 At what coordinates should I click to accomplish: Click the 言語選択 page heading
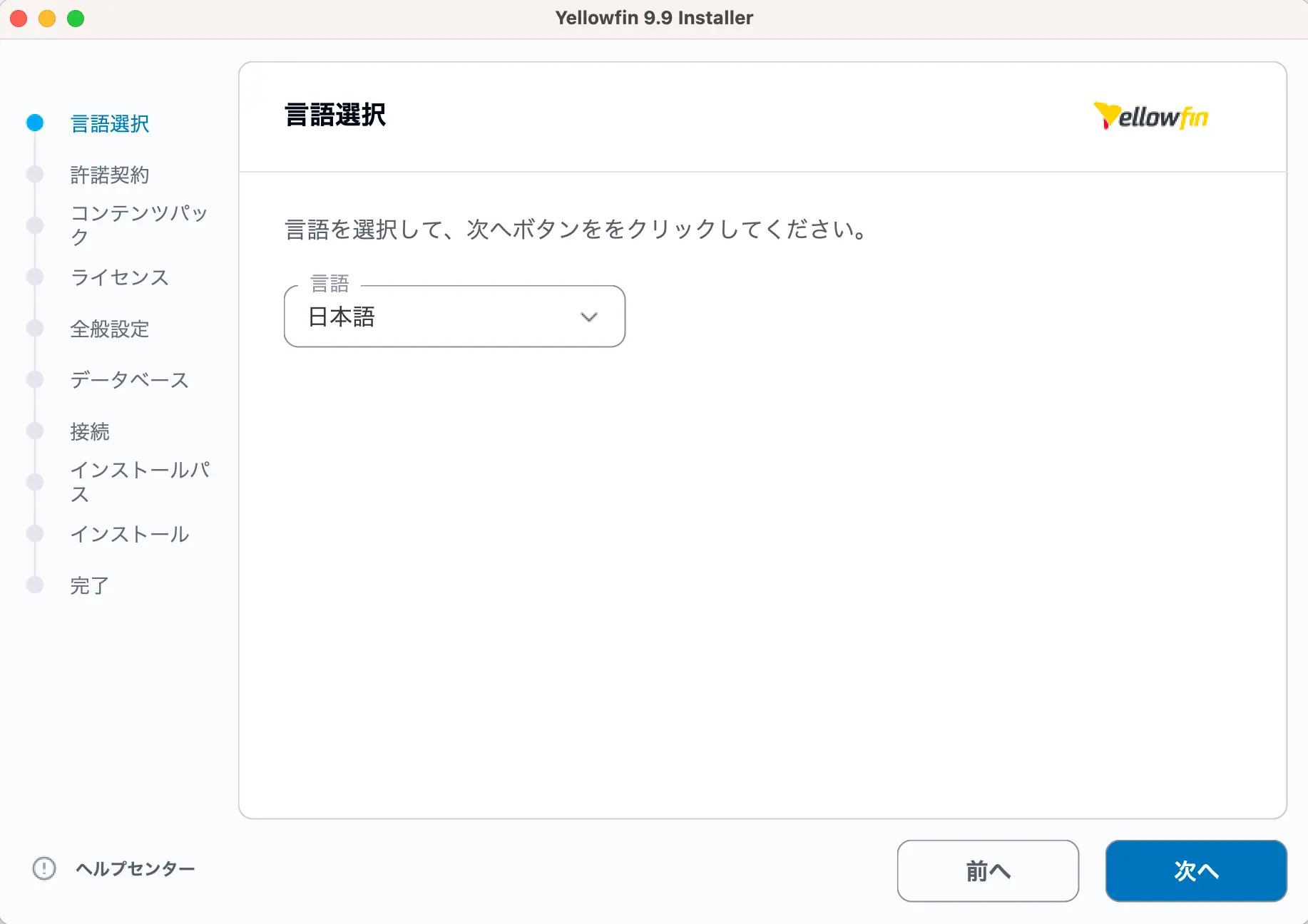(335, 115)
